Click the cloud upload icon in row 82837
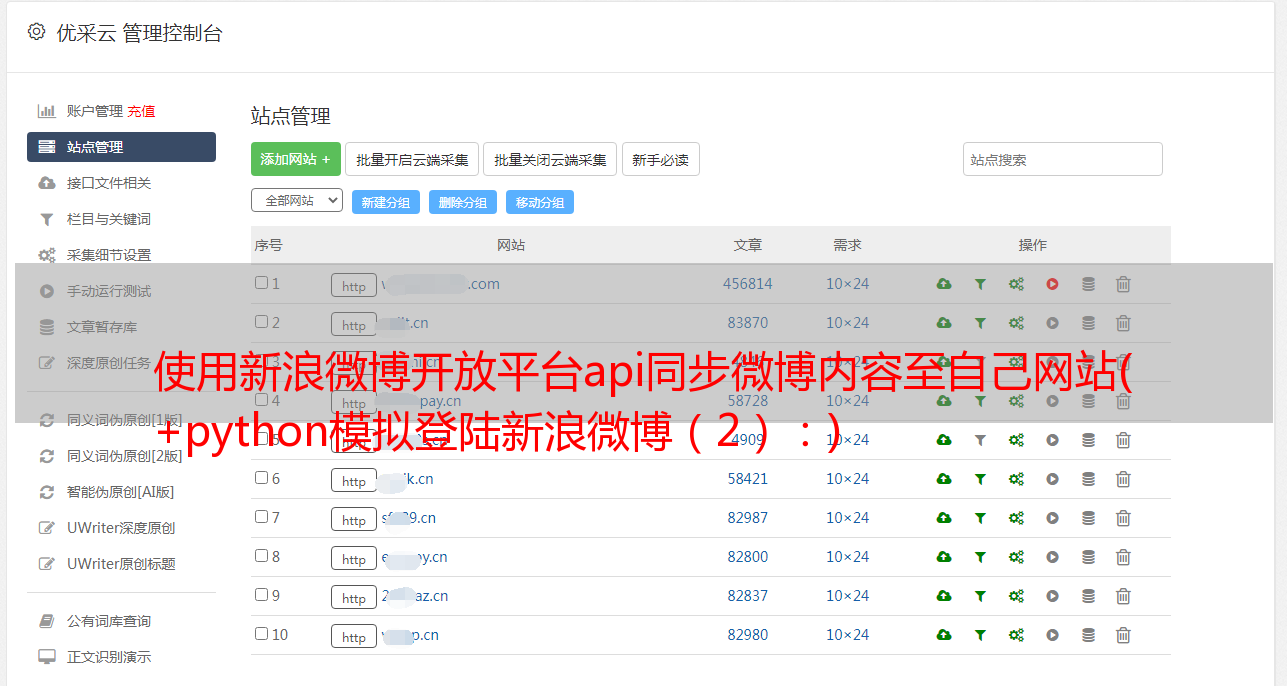This screenshot has height=686, width=1287. point(944,596)
